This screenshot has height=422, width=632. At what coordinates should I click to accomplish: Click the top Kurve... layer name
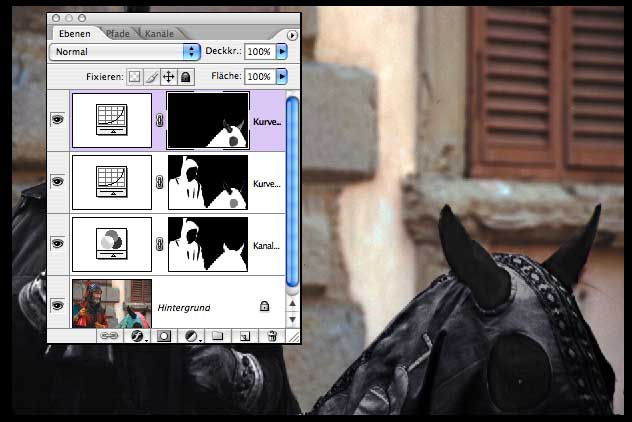(x=267, y=122)
